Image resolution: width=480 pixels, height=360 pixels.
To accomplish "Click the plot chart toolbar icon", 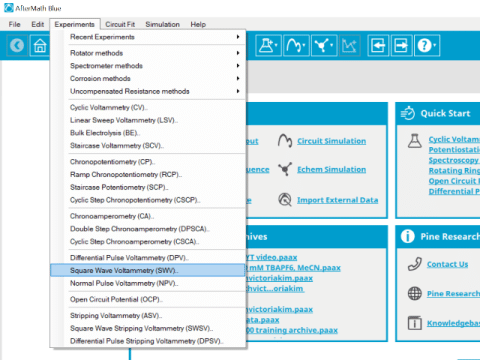I will pos(349,45).
